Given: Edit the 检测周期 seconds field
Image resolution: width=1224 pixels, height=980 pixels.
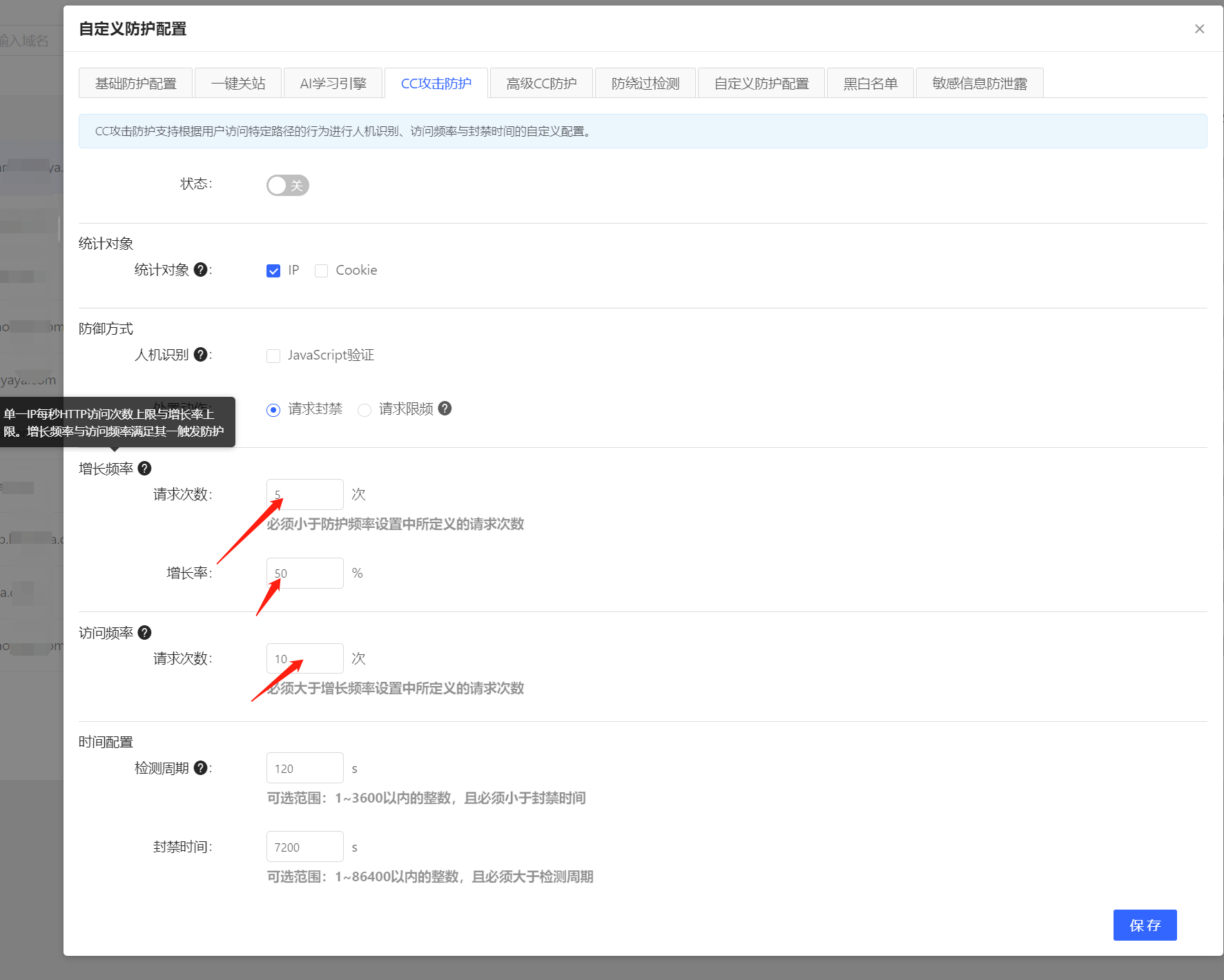Looking at the screenshot, I should pyautogui.click(x=305, y=768).
